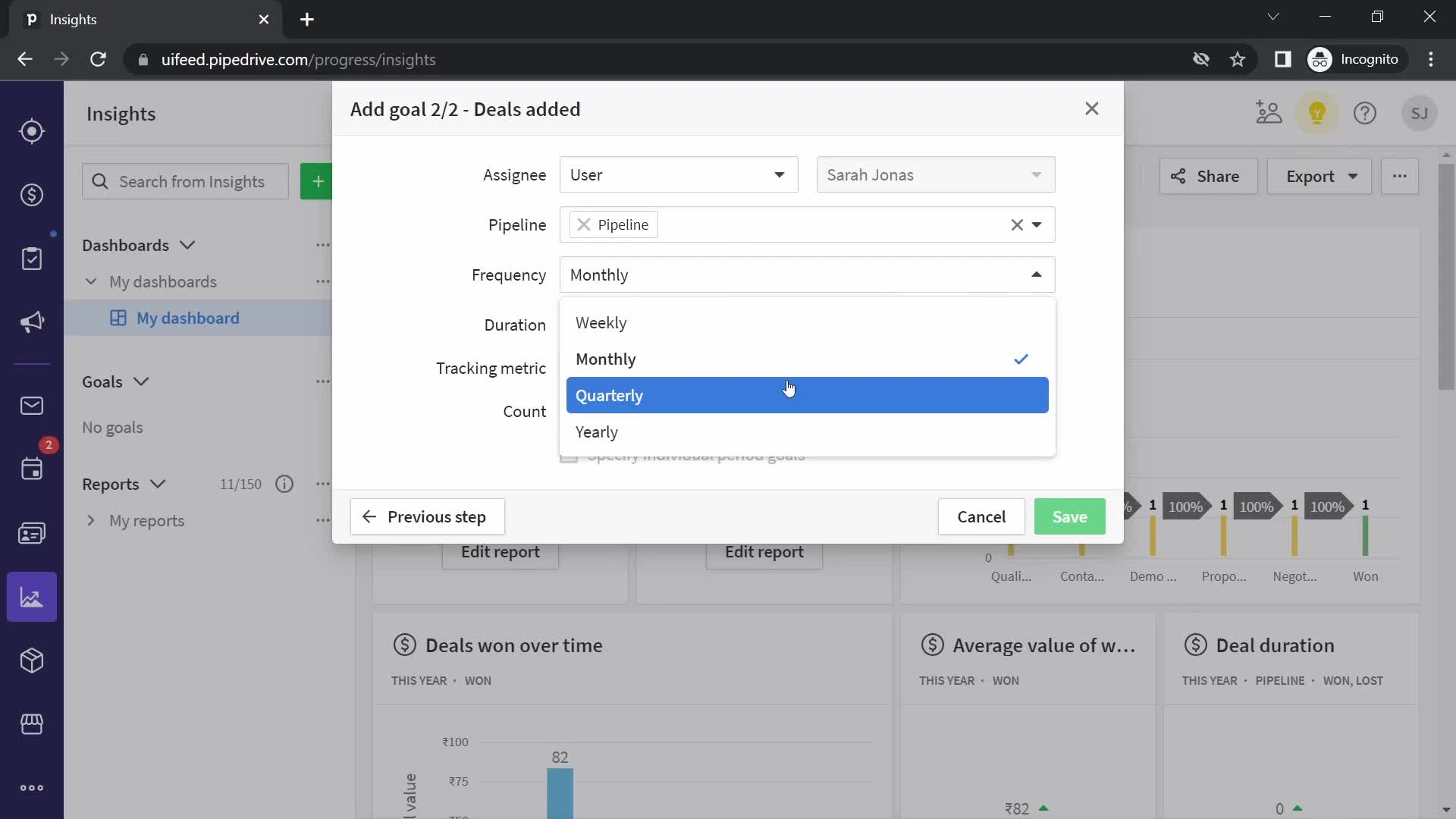The height and width of the screenshot is (819, 1456).
Task: Click the Insights sidebar icon
Action: click(32, 598)
